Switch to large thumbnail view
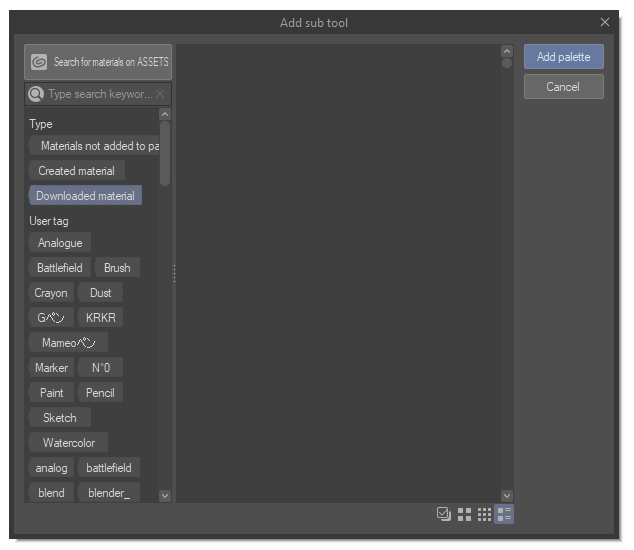Viewport: 634px width, 550px height. click(464, 514)
